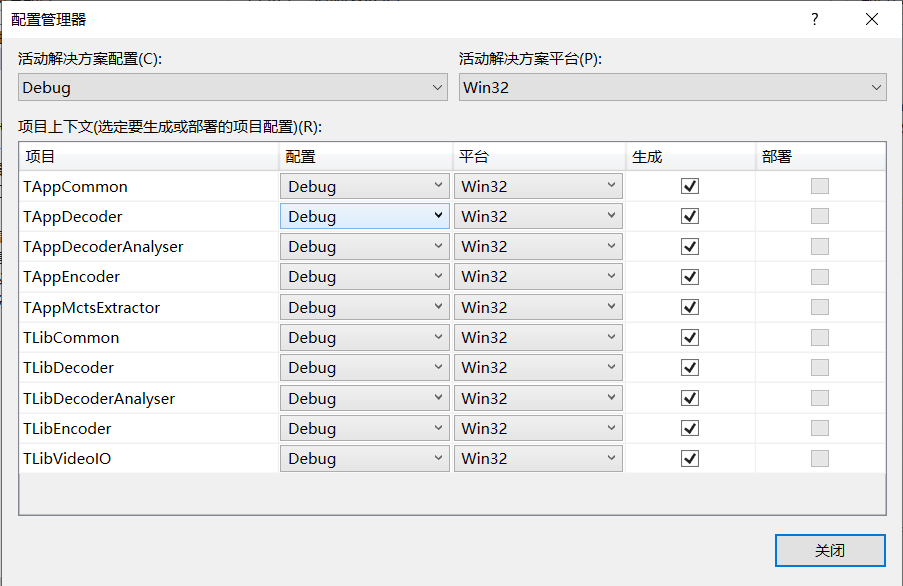
Task: Open configuration dropdown for TAppDecoder
Action: [365, 216]
